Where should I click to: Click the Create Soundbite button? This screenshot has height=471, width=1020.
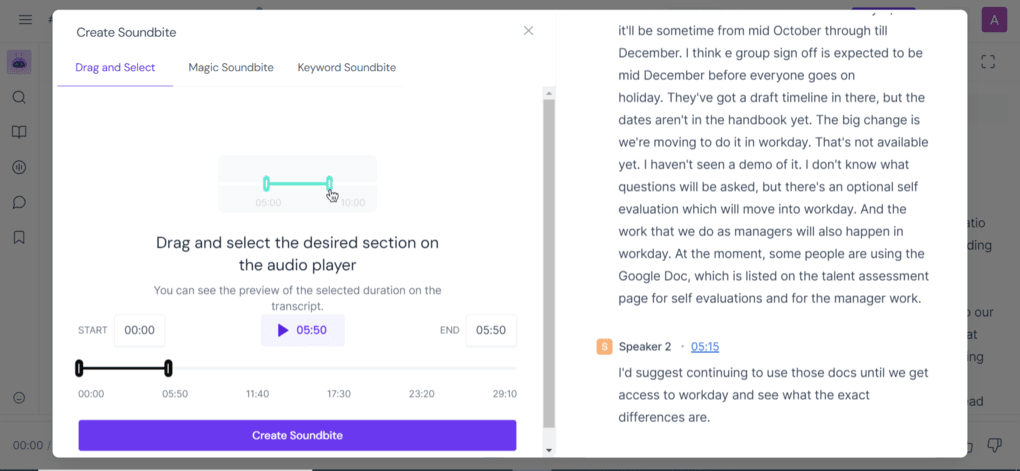[297, 435]
